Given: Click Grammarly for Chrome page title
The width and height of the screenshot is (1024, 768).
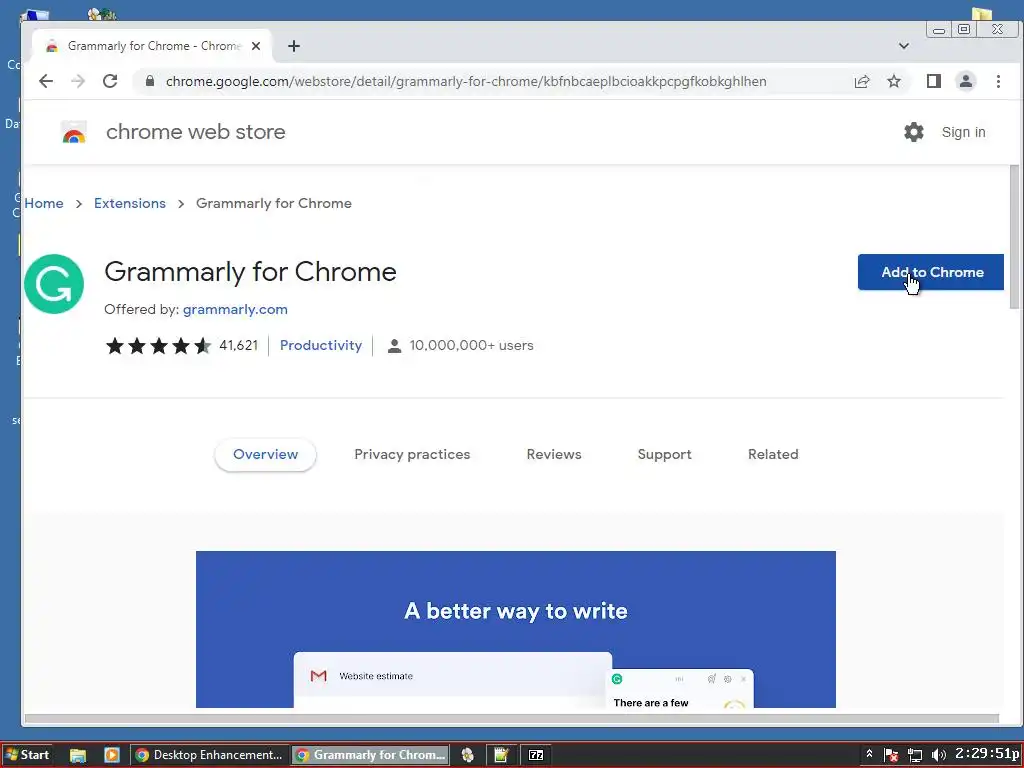Looking at the screenshot, I should [x=250, y=272].
